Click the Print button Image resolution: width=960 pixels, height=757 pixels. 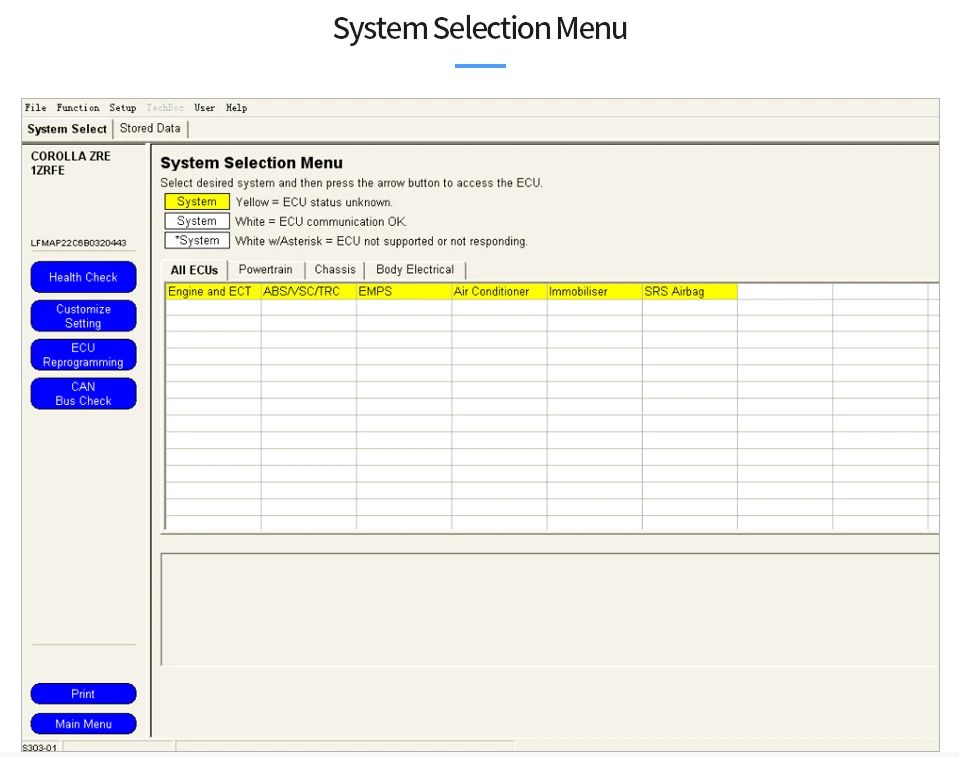(83, 694)
